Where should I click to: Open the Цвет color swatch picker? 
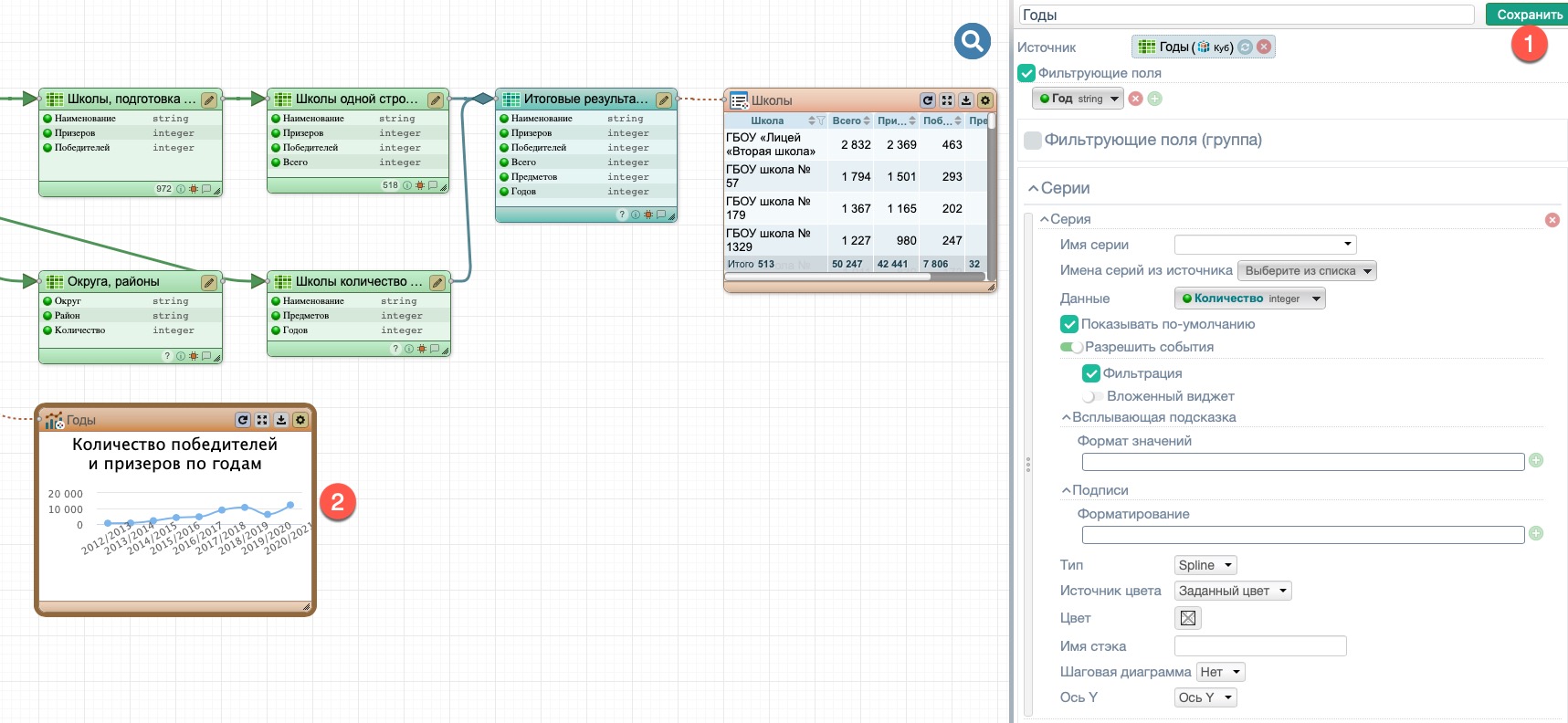point(1187,618)
